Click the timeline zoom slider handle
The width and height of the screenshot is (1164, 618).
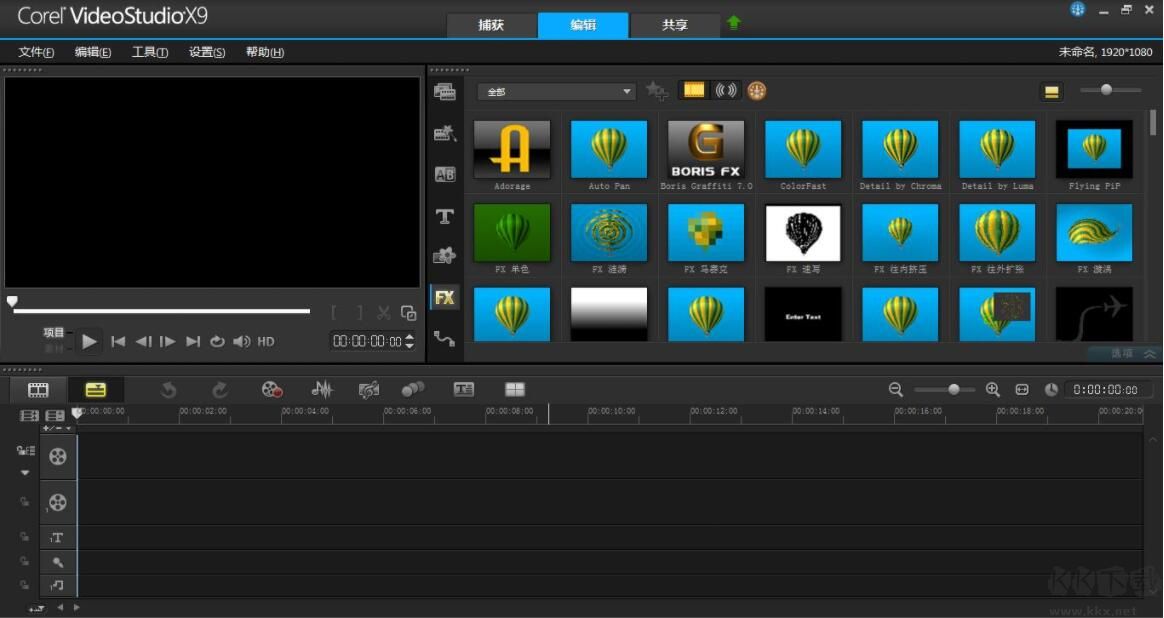point(954,390)
